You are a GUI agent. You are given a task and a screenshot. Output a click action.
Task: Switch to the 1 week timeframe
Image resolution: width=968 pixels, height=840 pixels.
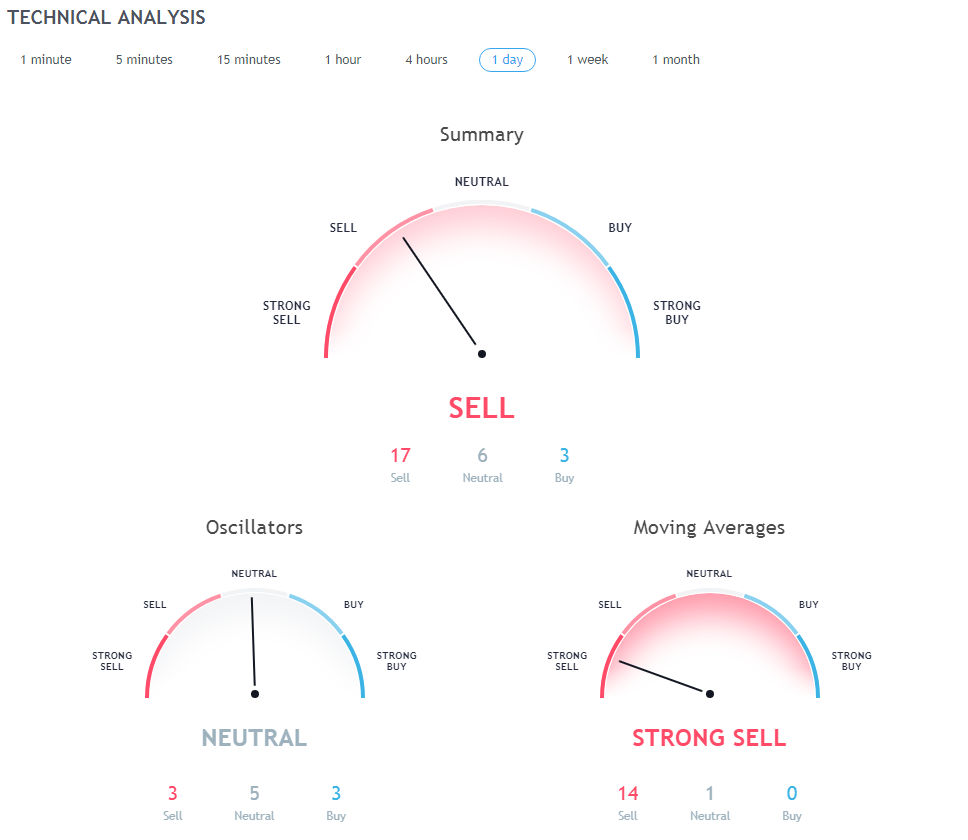coord(587,60)
